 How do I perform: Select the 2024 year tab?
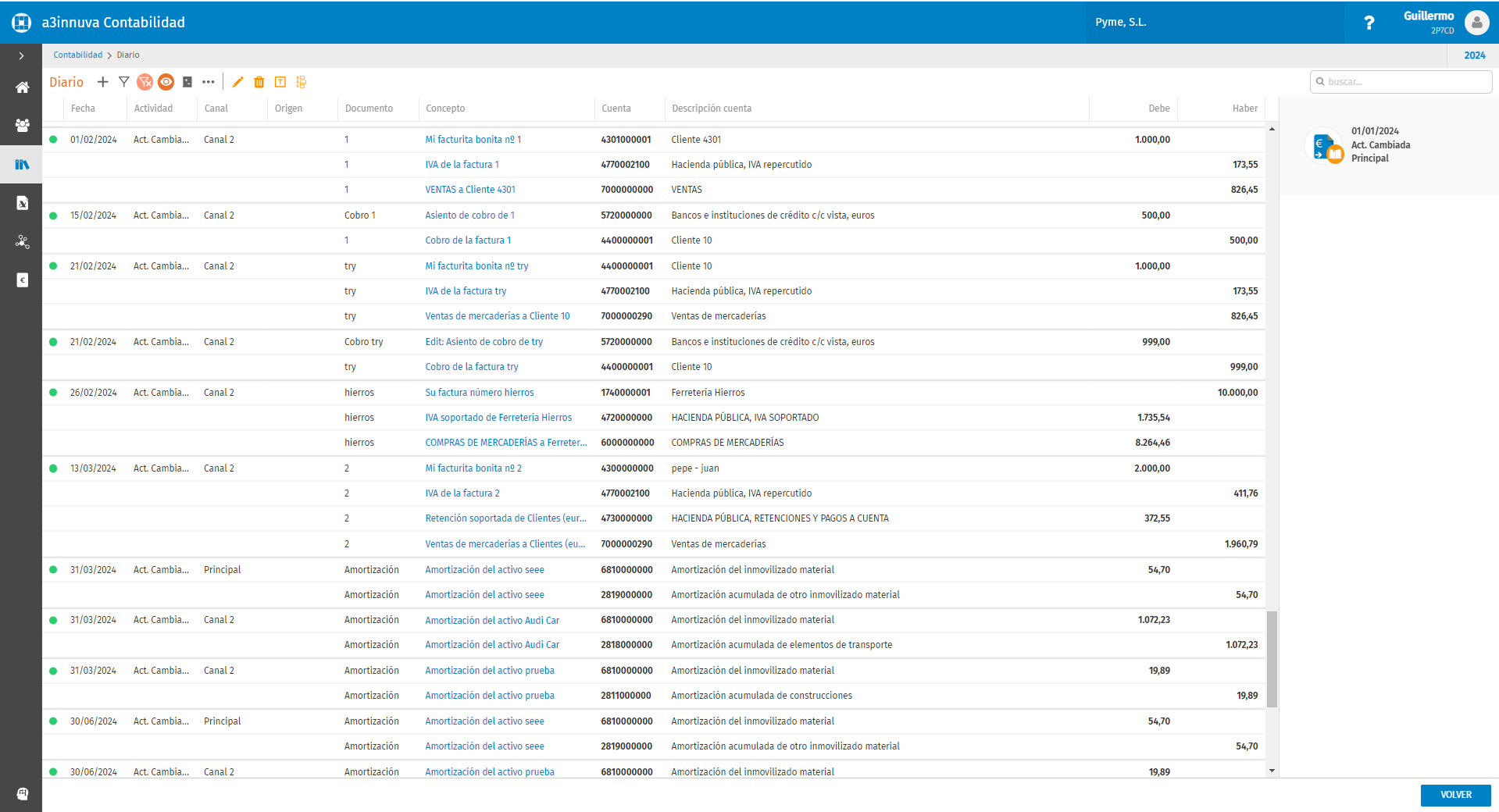pyautogui.click(x=1474, y=55)
